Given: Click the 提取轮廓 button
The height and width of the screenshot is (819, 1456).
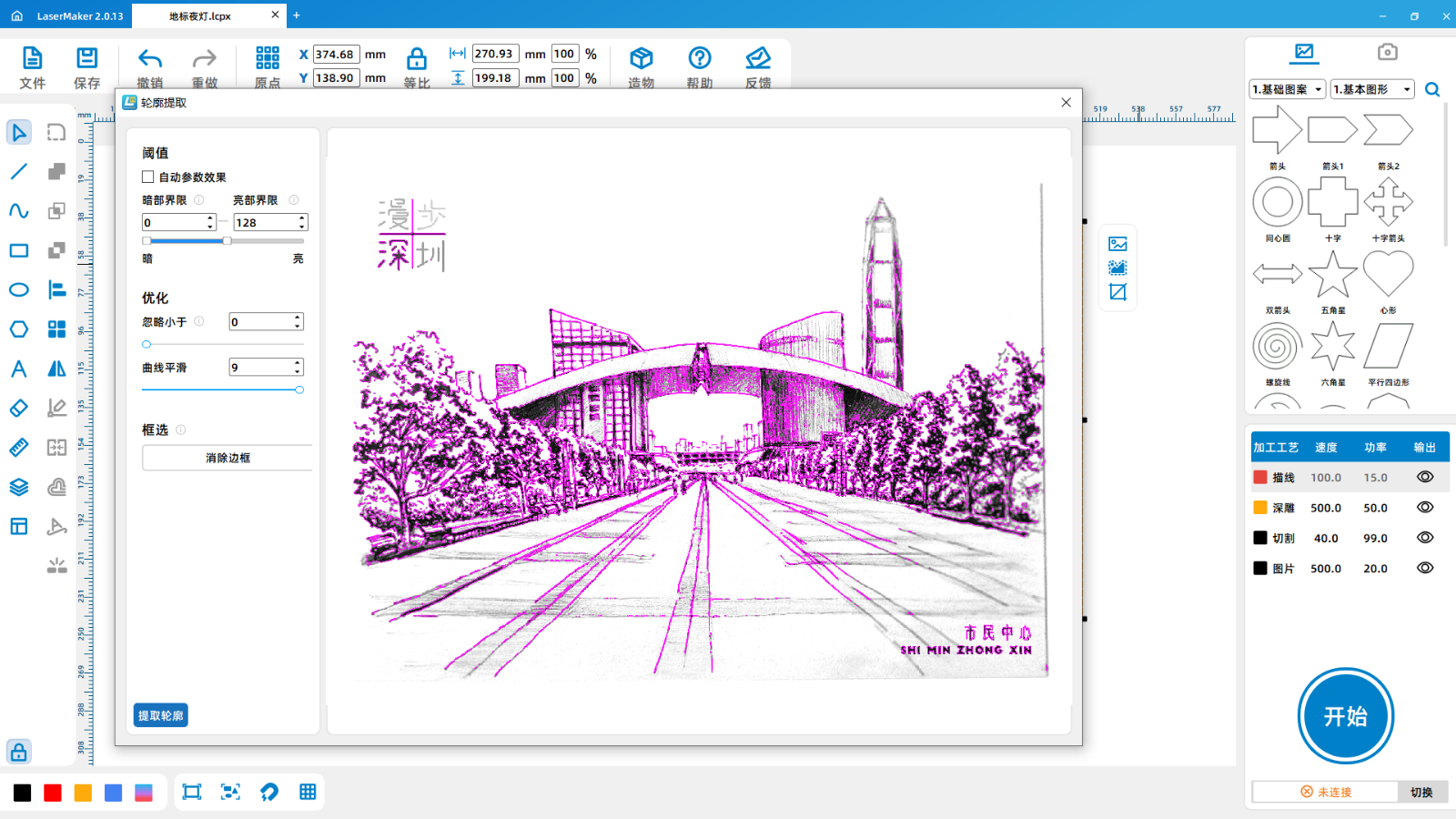Looking at the screenshot, I should pos(161,715).
